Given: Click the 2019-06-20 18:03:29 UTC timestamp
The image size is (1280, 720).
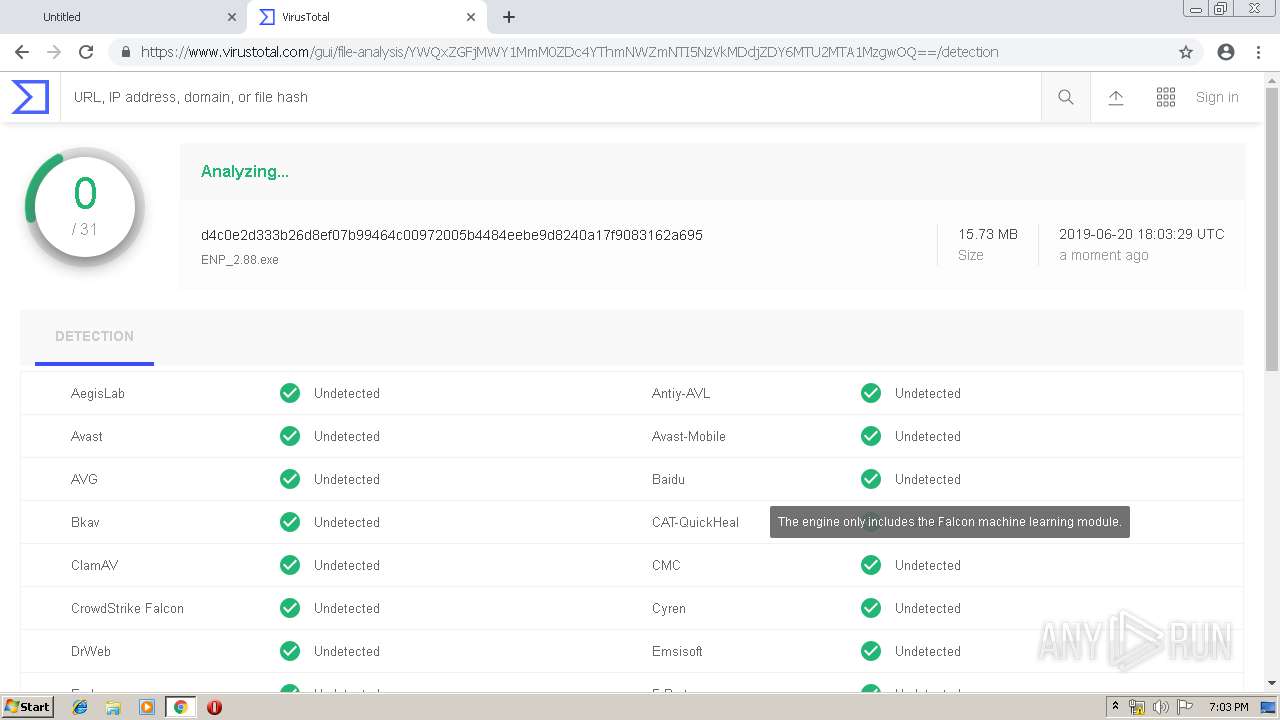Looking at the screenshot, I should (1142, 234).
